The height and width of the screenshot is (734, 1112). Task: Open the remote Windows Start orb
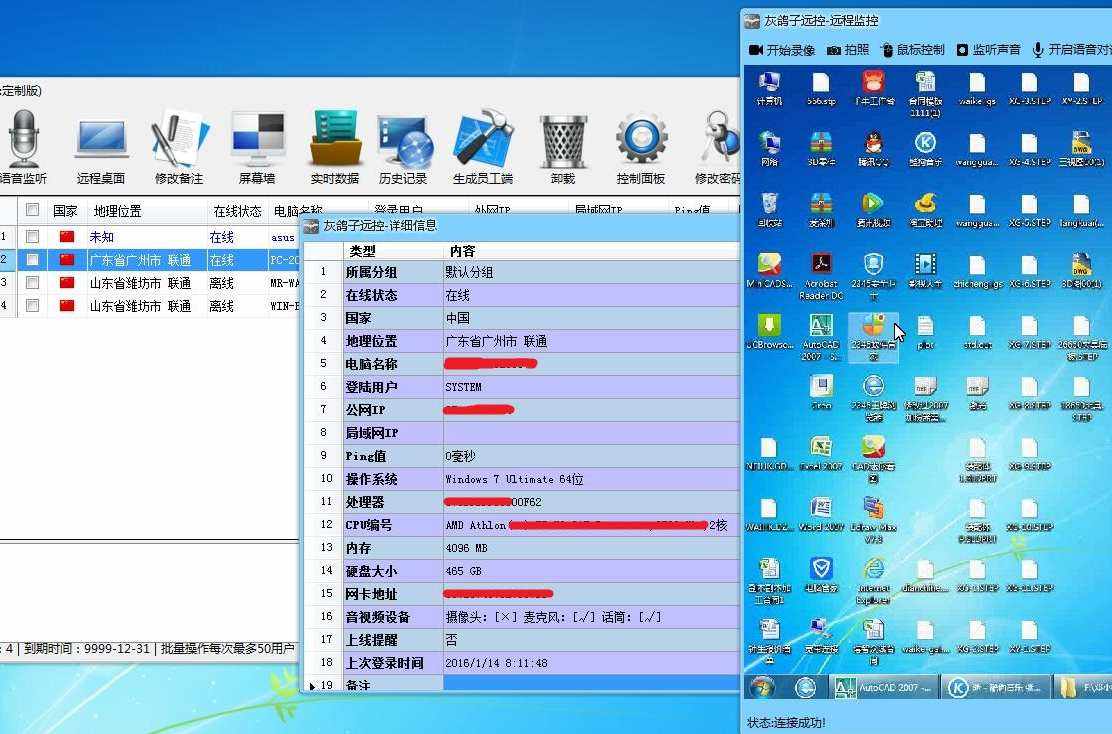coord(762,688)
